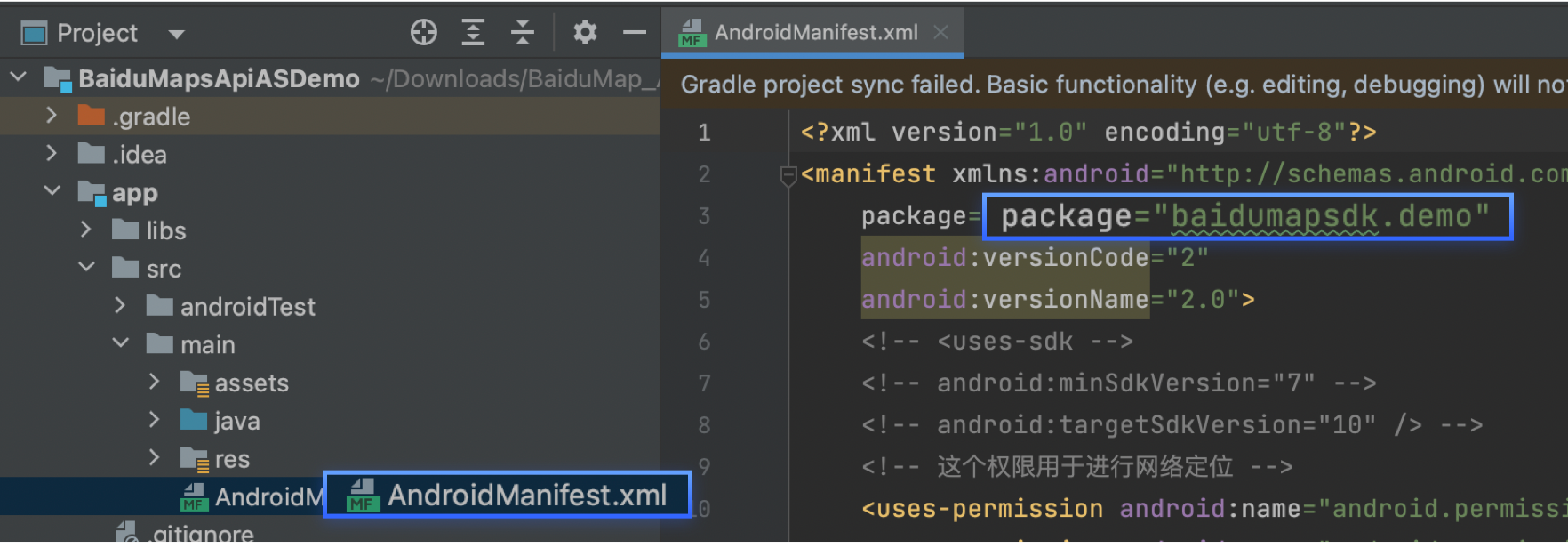Image resolution: width=1568 pixels, height=548 pixels.
Task: Click the Project panel window icon
Action: click(x=34, y=34)
